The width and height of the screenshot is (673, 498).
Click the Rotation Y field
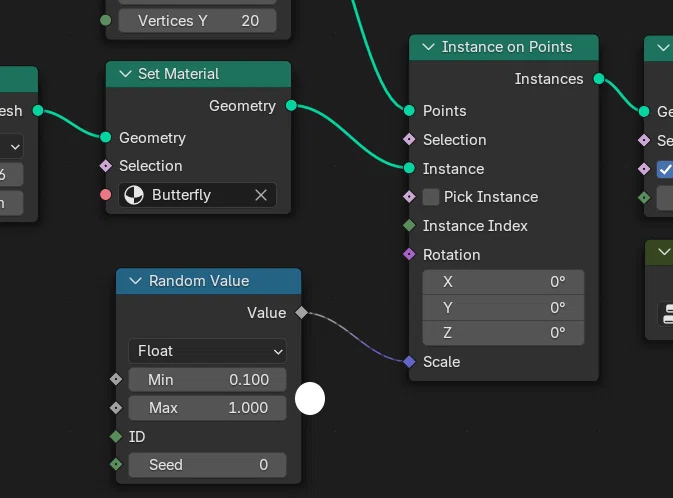point(503,307)
